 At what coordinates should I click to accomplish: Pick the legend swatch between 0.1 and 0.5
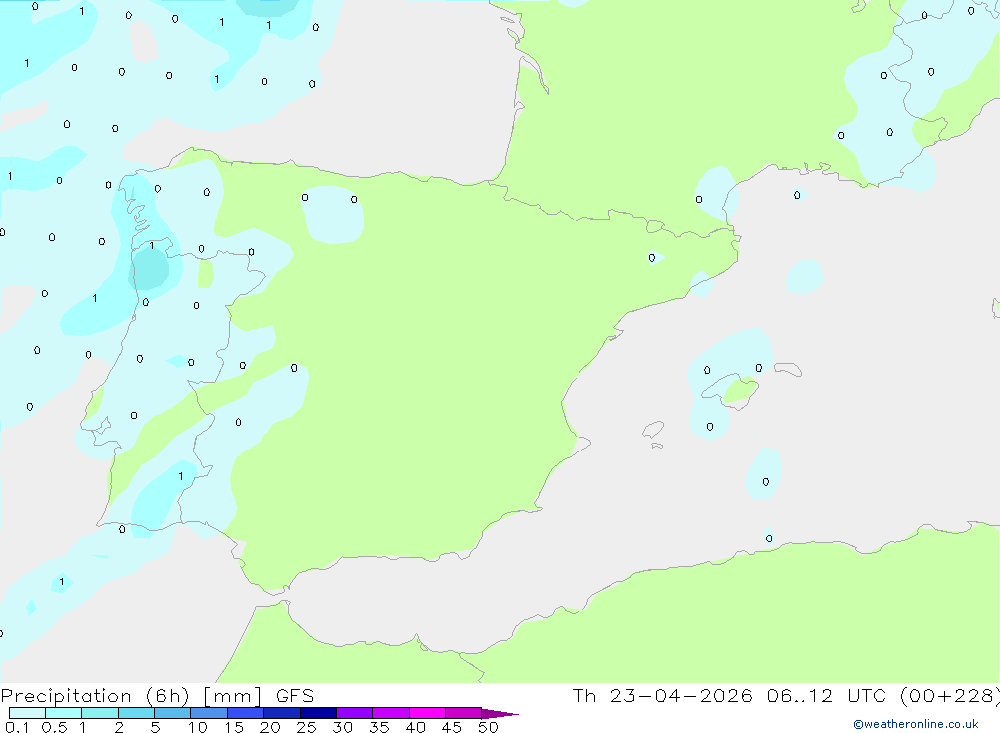click(27, 713)
